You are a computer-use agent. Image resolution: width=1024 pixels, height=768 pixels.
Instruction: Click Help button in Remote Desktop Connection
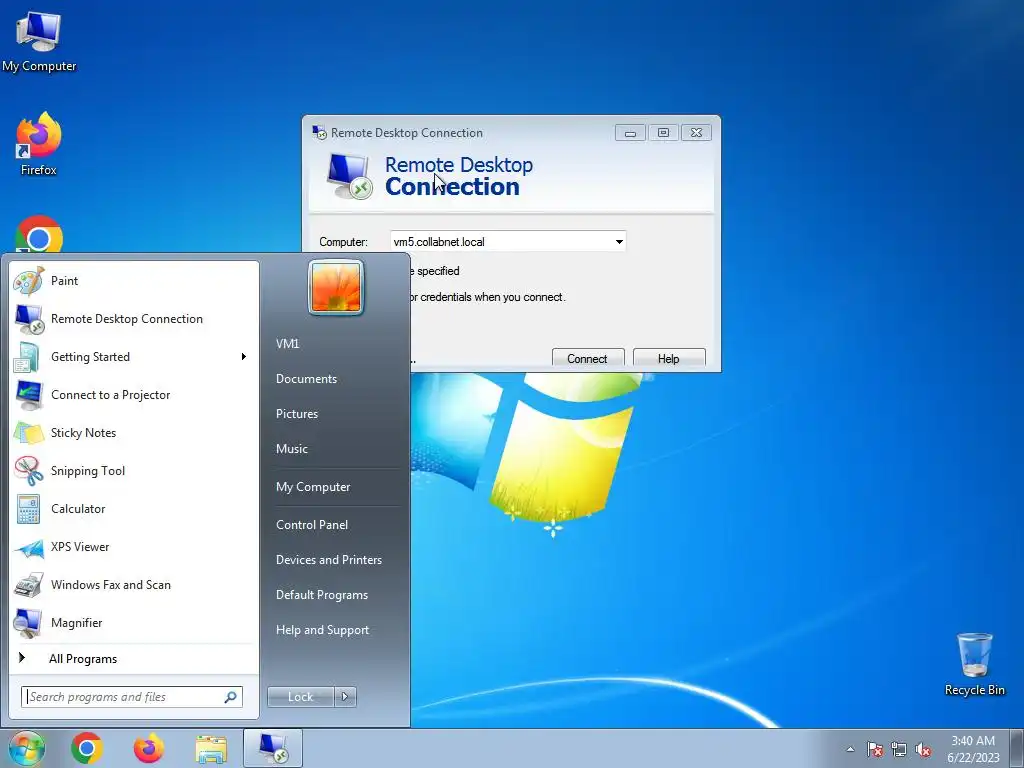tap(669, 358)
